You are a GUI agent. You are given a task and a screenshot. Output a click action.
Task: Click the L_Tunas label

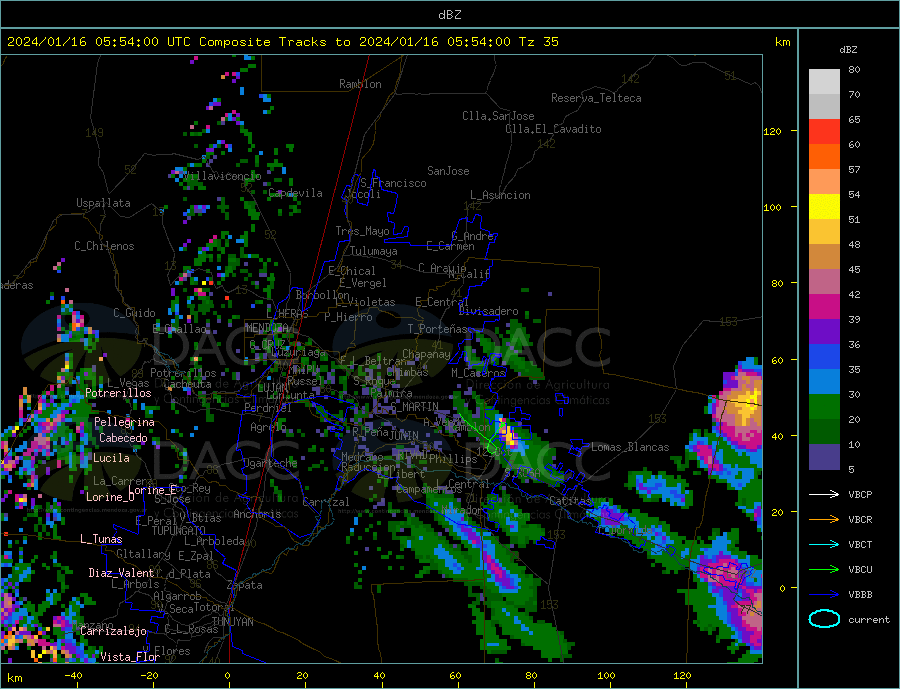point(101,539)
